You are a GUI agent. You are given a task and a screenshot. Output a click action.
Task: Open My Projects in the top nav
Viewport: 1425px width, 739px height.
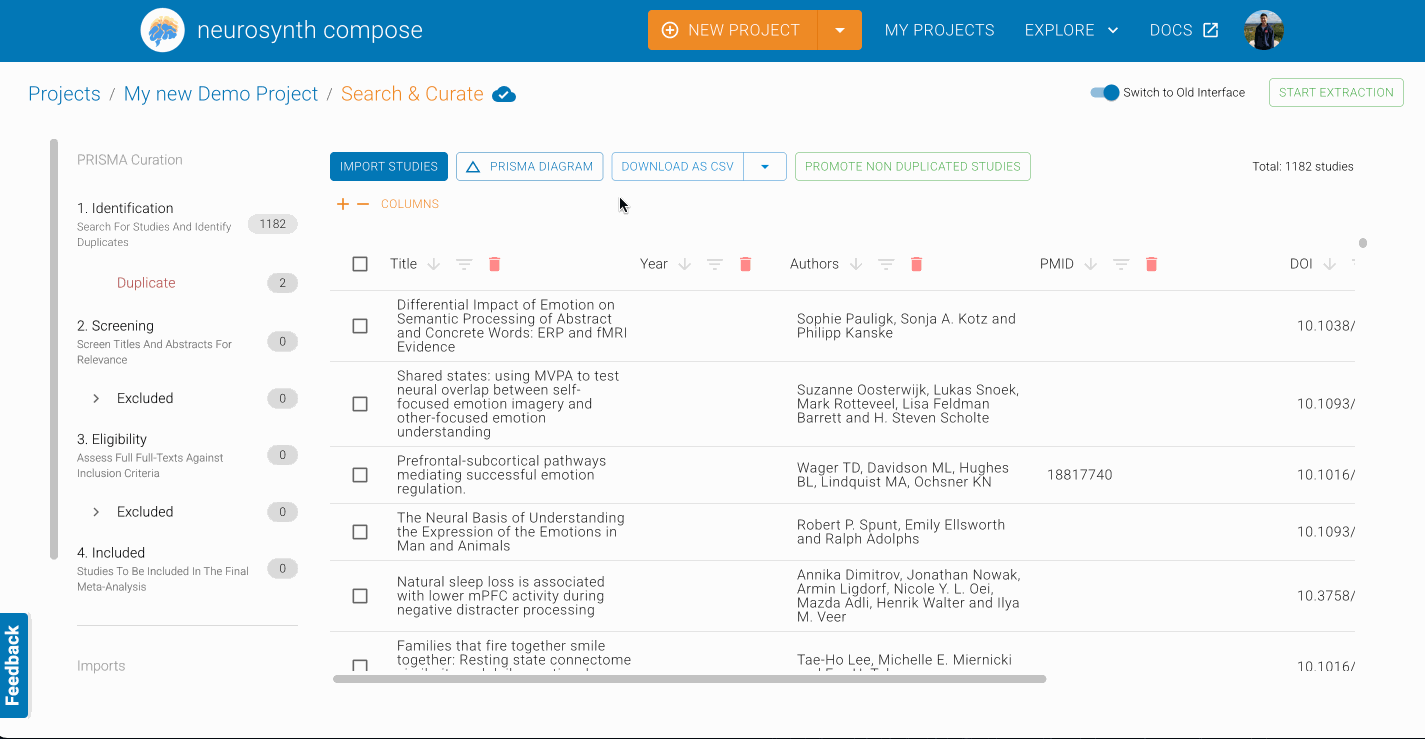click(939, 30)
